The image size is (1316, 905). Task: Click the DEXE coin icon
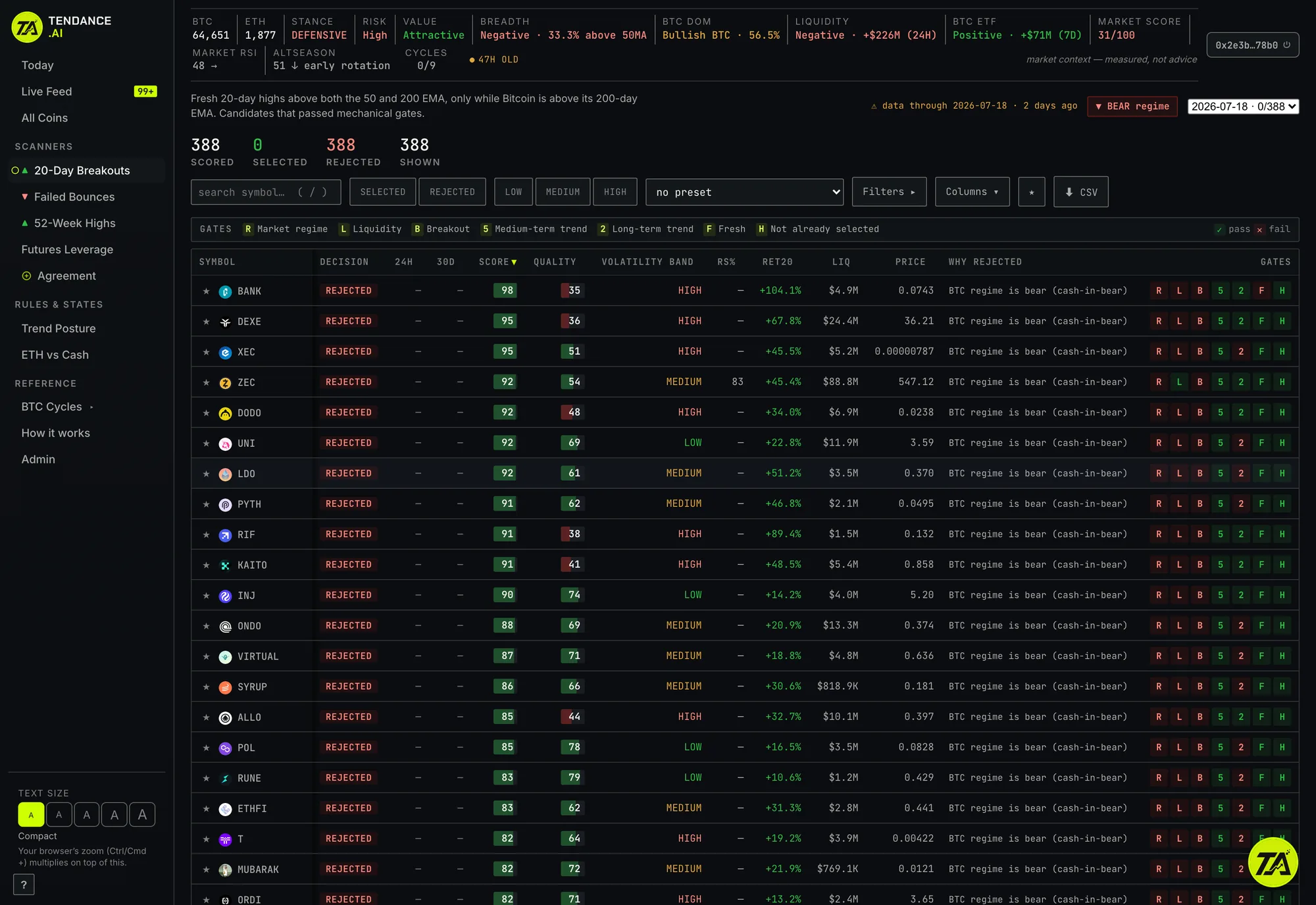[225, 322]
